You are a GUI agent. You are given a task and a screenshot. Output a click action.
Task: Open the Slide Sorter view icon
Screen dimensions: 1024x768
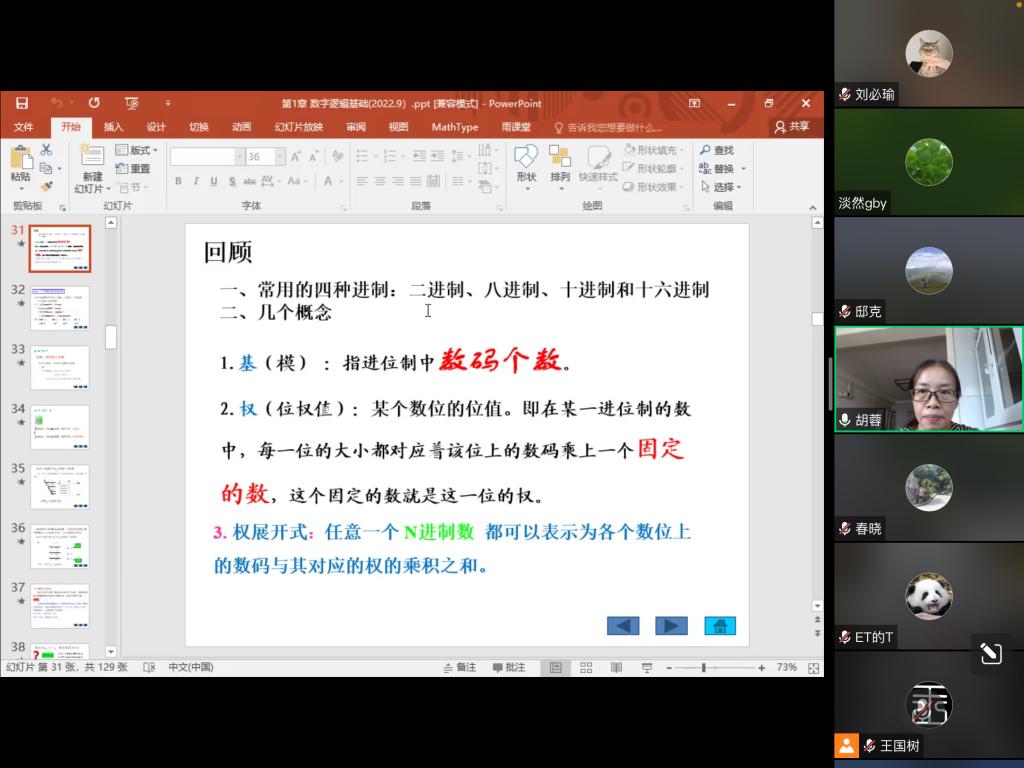(x=586, y=667)
